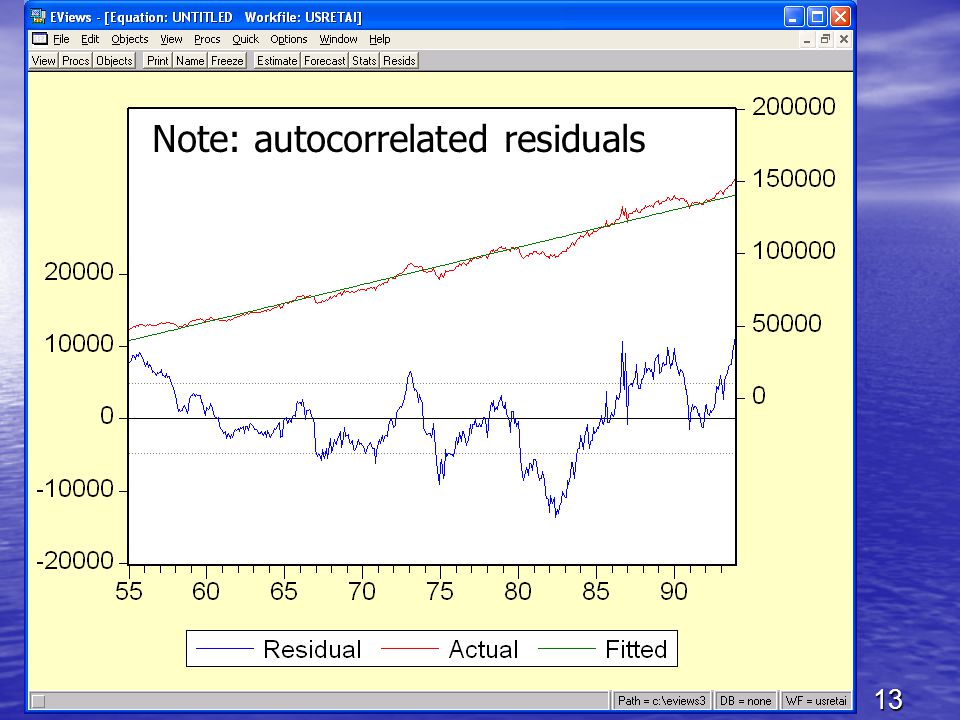Viewport: 960px width, 720px height.
Task: Open the Options menu
Action: (288, 39)
